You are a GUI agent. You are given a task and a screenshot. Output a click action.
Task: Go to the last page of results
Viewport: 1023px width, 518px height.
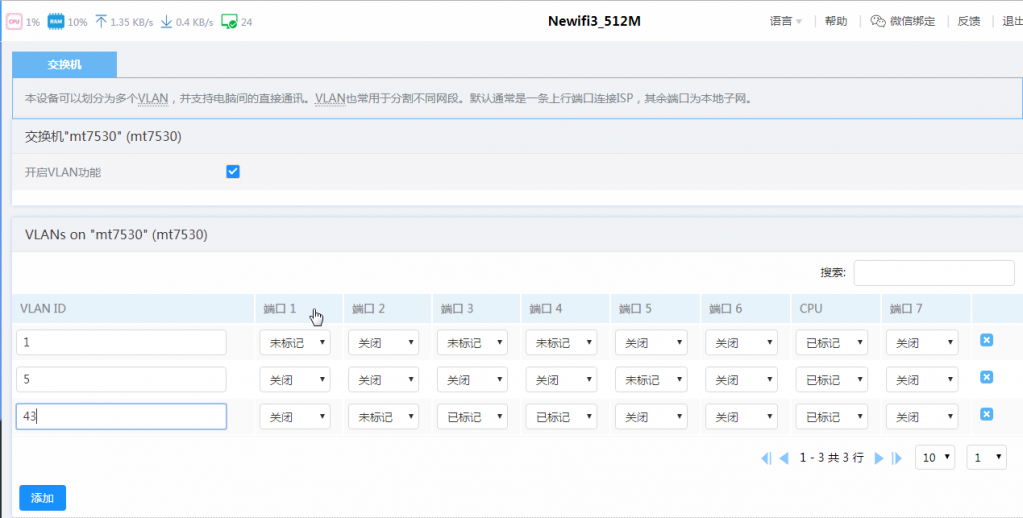pyautogui.click(x=897, y=458)
